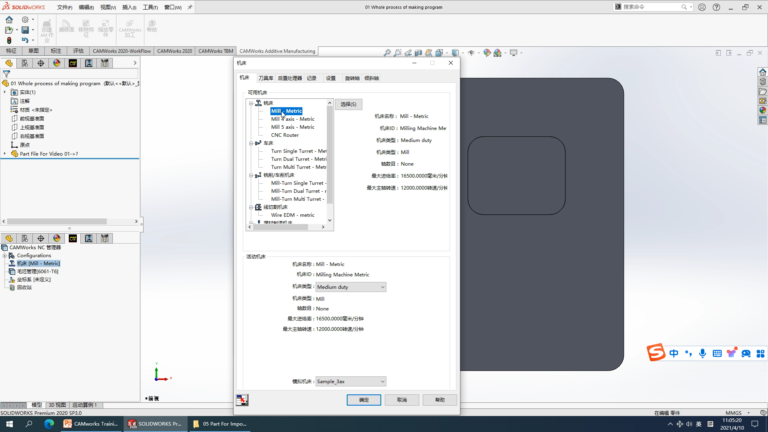Click the Open document icon

point(9,30)
